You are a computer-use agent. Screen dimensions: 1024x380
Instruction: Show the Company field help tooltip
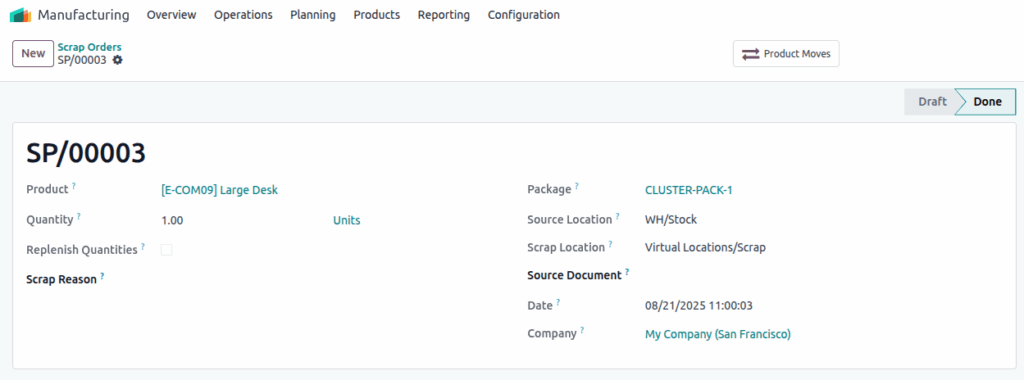[582, 330]
